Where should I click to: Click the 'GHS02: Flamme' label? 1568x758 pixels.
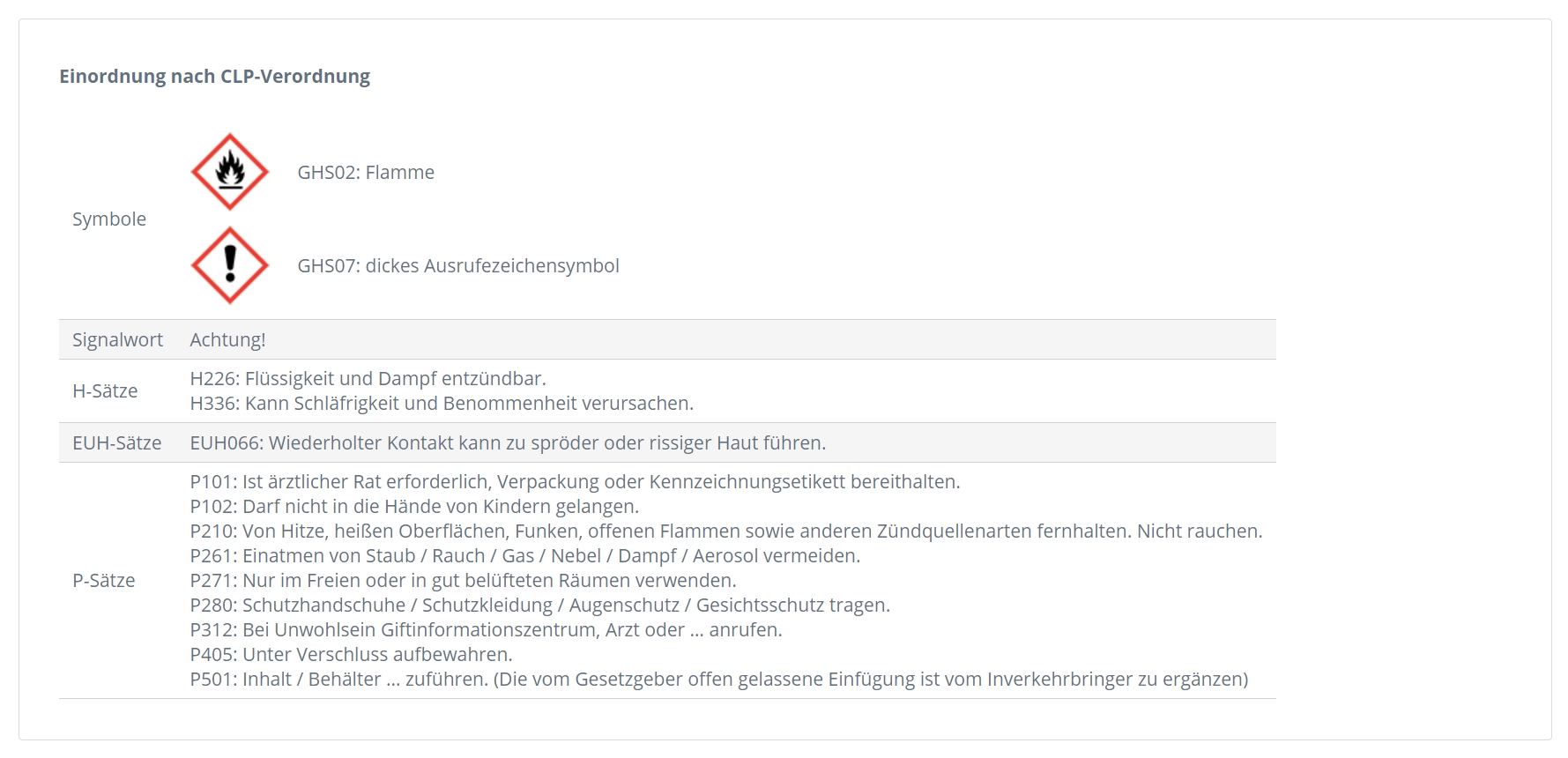point(366,173)
